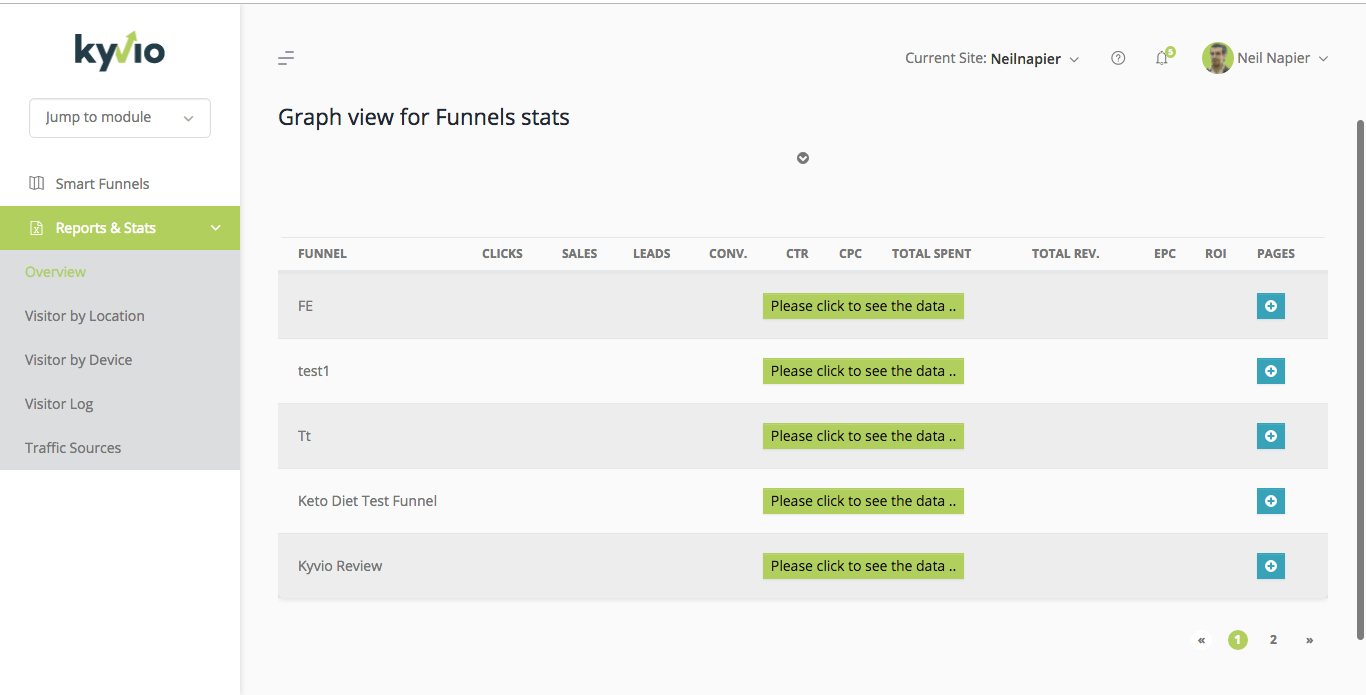Viewport: 1366px width, 695px height.
Task: Click the EPC column header
Action: point(1165,254)
